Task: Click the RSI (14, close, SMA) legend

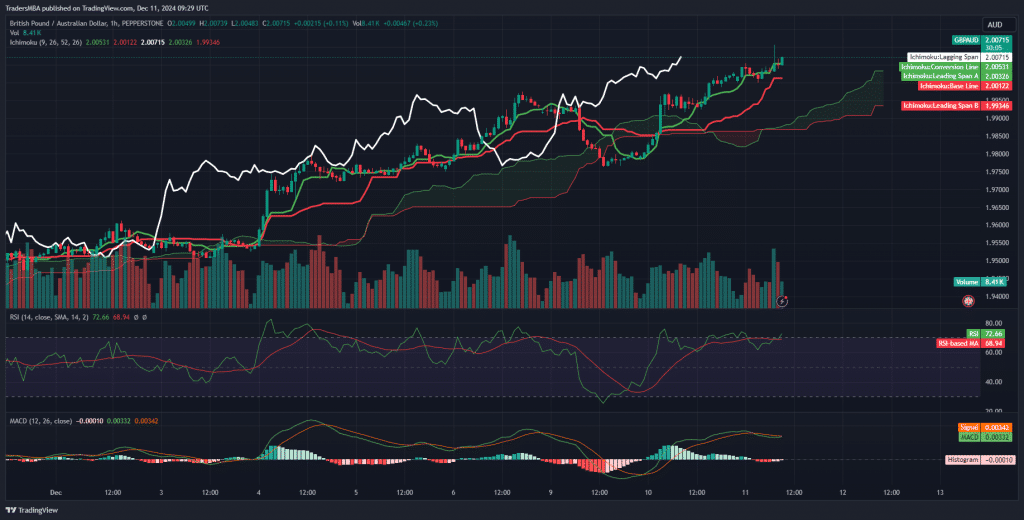Action: pos(50,317)
